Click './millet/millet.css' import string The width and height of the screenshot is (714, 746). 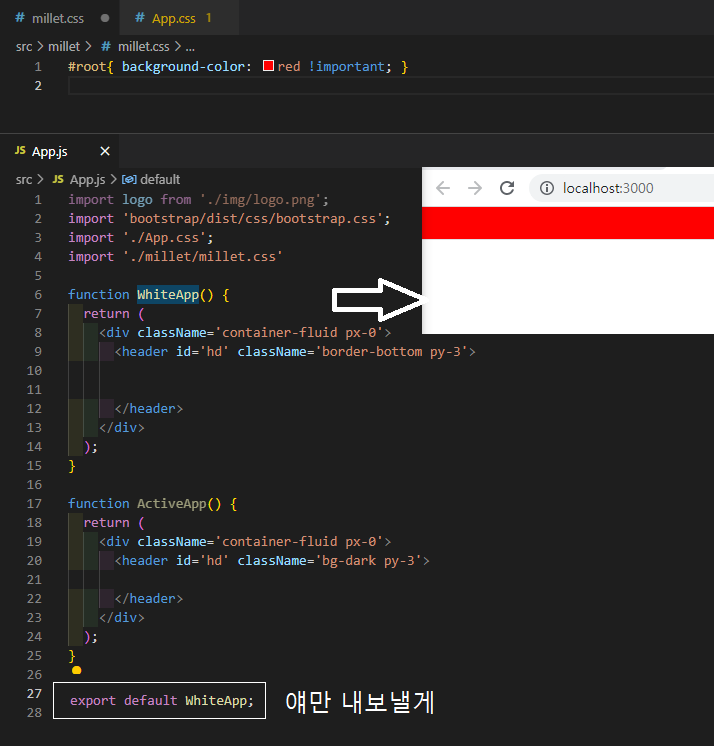click(203, 256)
